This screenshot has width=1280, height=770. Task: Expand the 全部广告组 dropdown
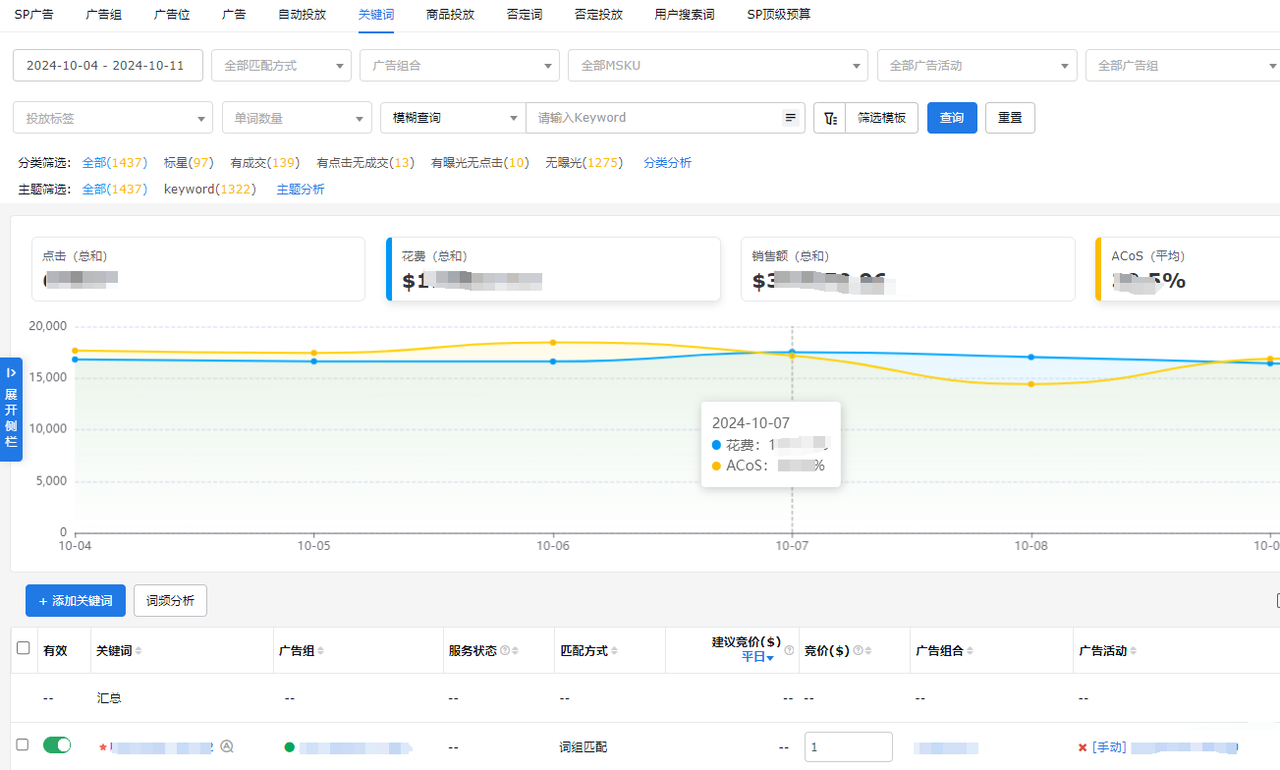click(x=1183, y=65)
